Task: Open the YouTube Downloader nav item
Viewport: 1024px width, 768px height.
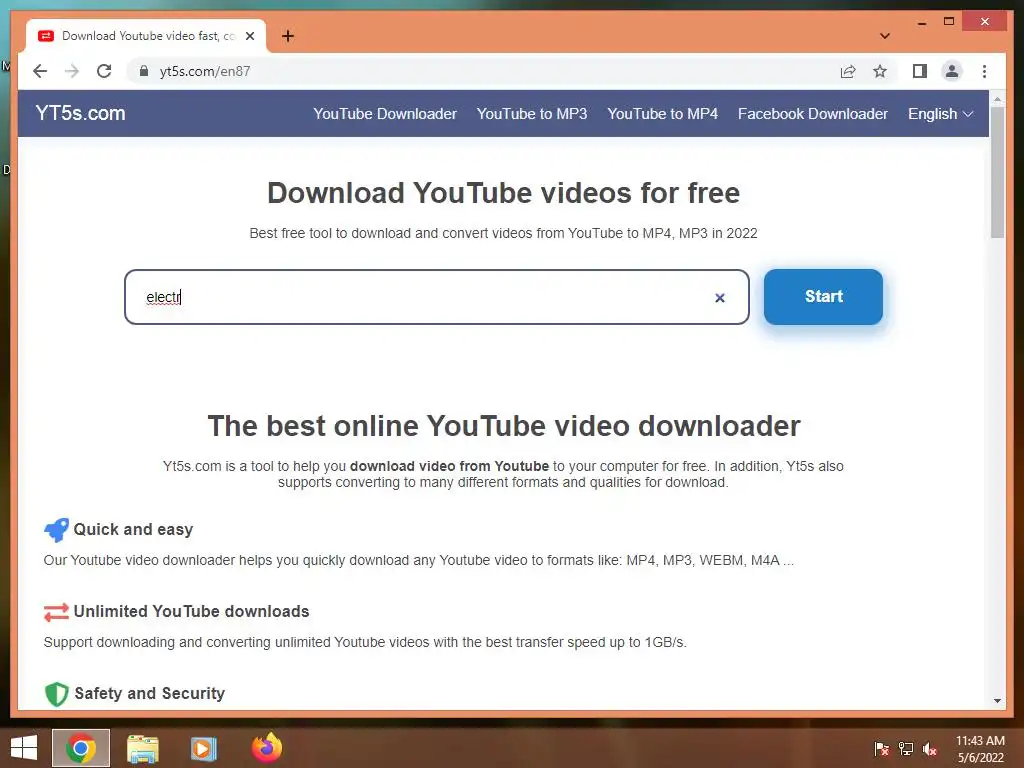Action: (x=385, y=114)
